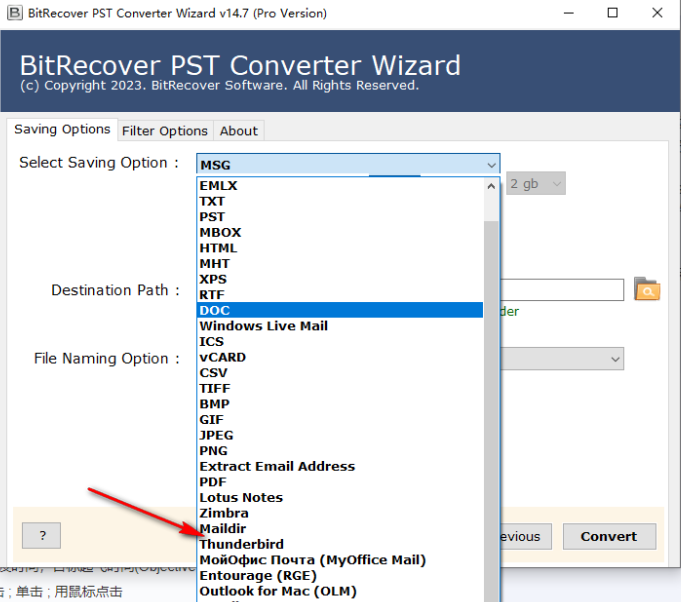The width and height of the screenshot is (681, 602).
Task: Select GIF in the list
Action: [340, 420]
